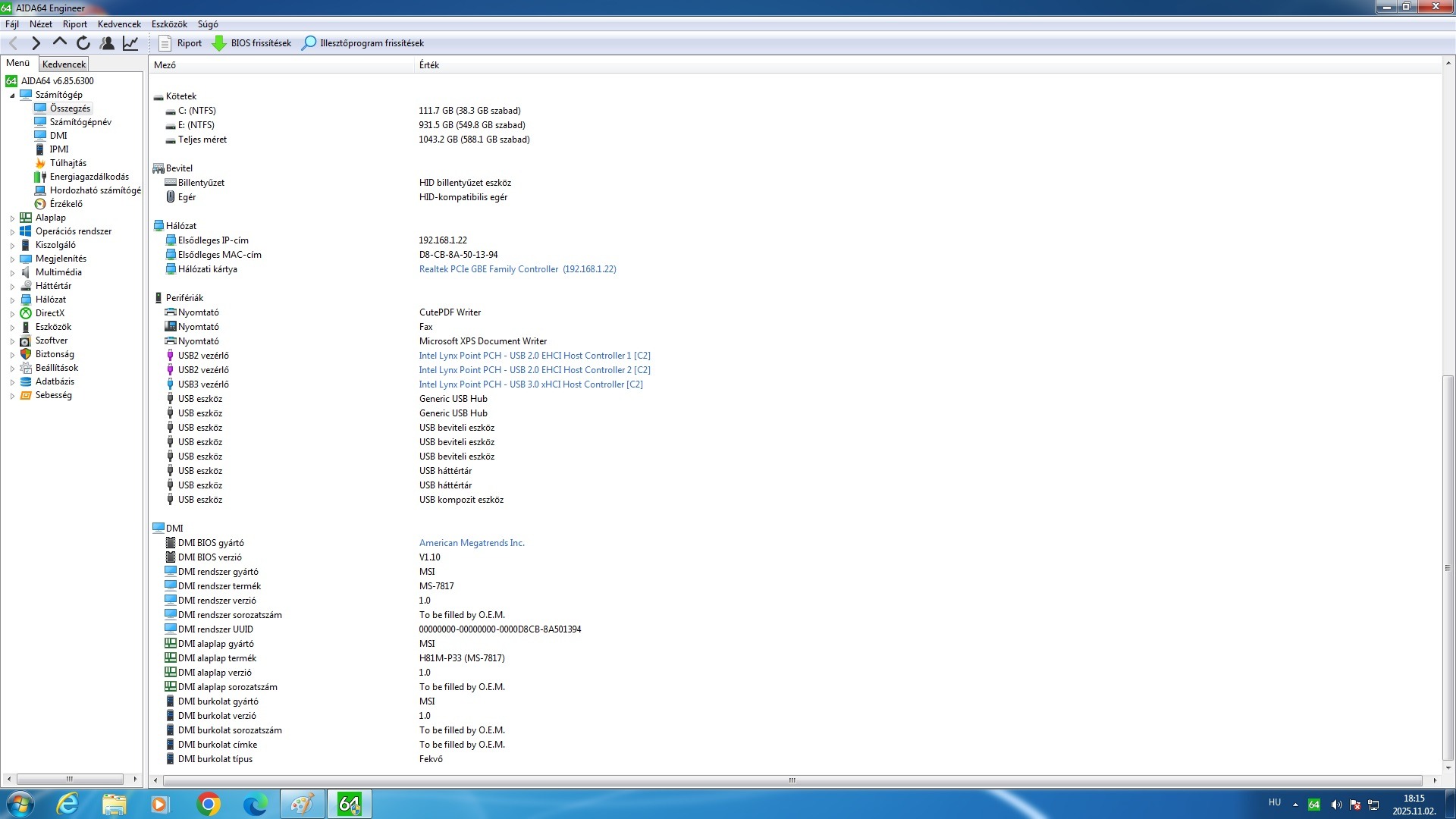Collapse the Számítógép tree node
Screen dimensions: 1456x819
pos(12,96)
